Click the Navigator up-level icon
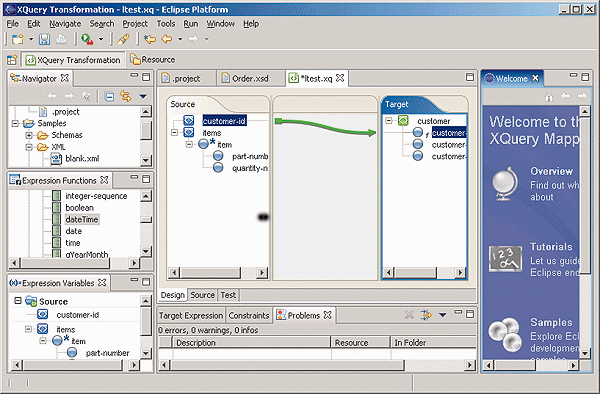This screenshot has width=600, height=394. point(86,96)
